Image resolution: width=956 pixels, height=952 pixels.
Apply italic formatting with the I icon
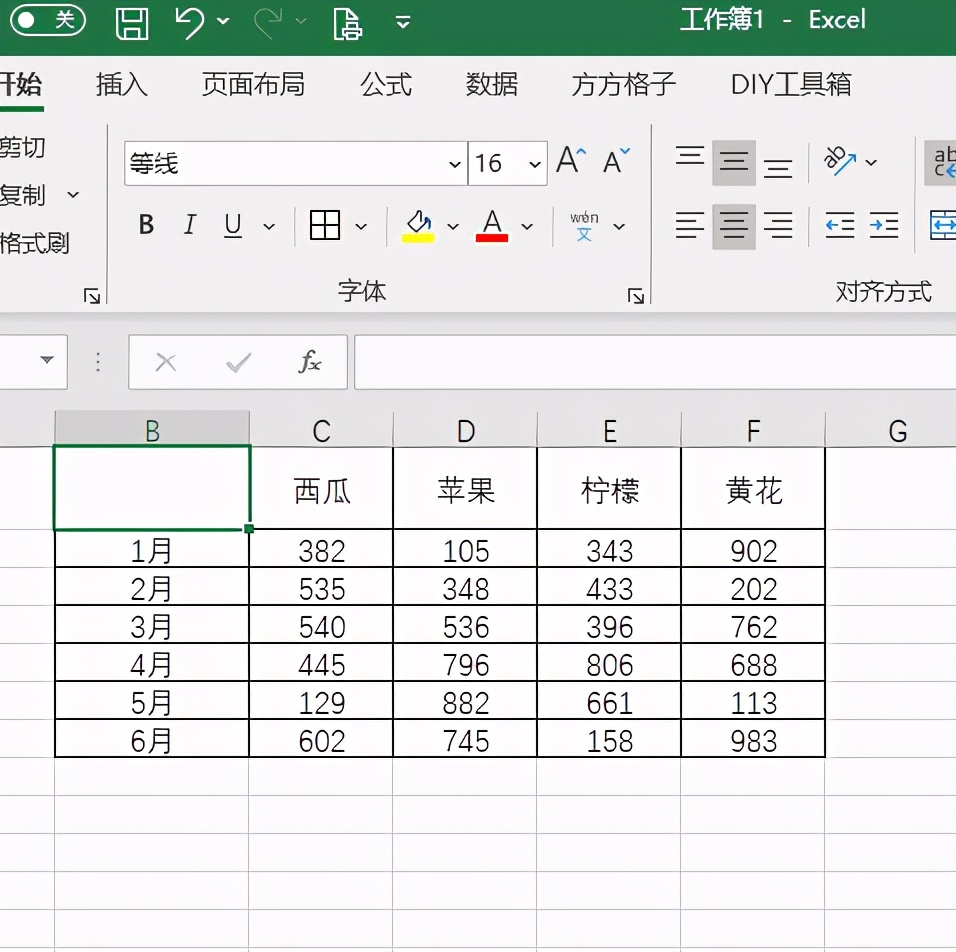pyautogui.click(x=189, y=225)
